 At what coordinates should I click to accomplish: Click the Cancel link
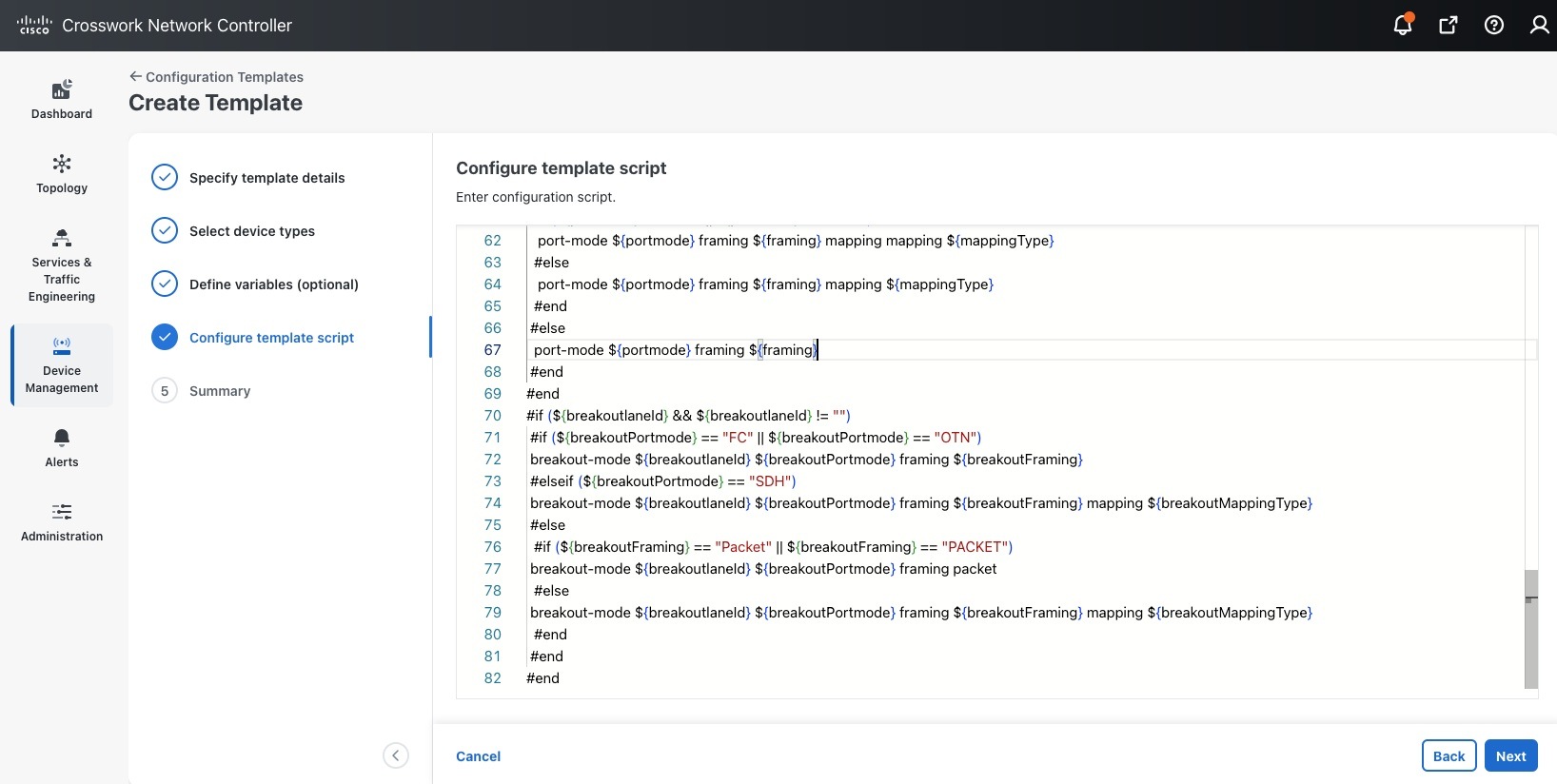pos(478,756)
